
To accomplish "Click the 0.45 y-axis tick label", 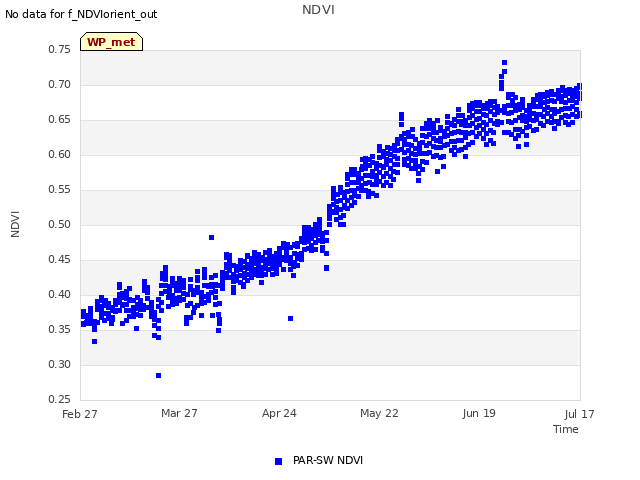I will 60,260.
